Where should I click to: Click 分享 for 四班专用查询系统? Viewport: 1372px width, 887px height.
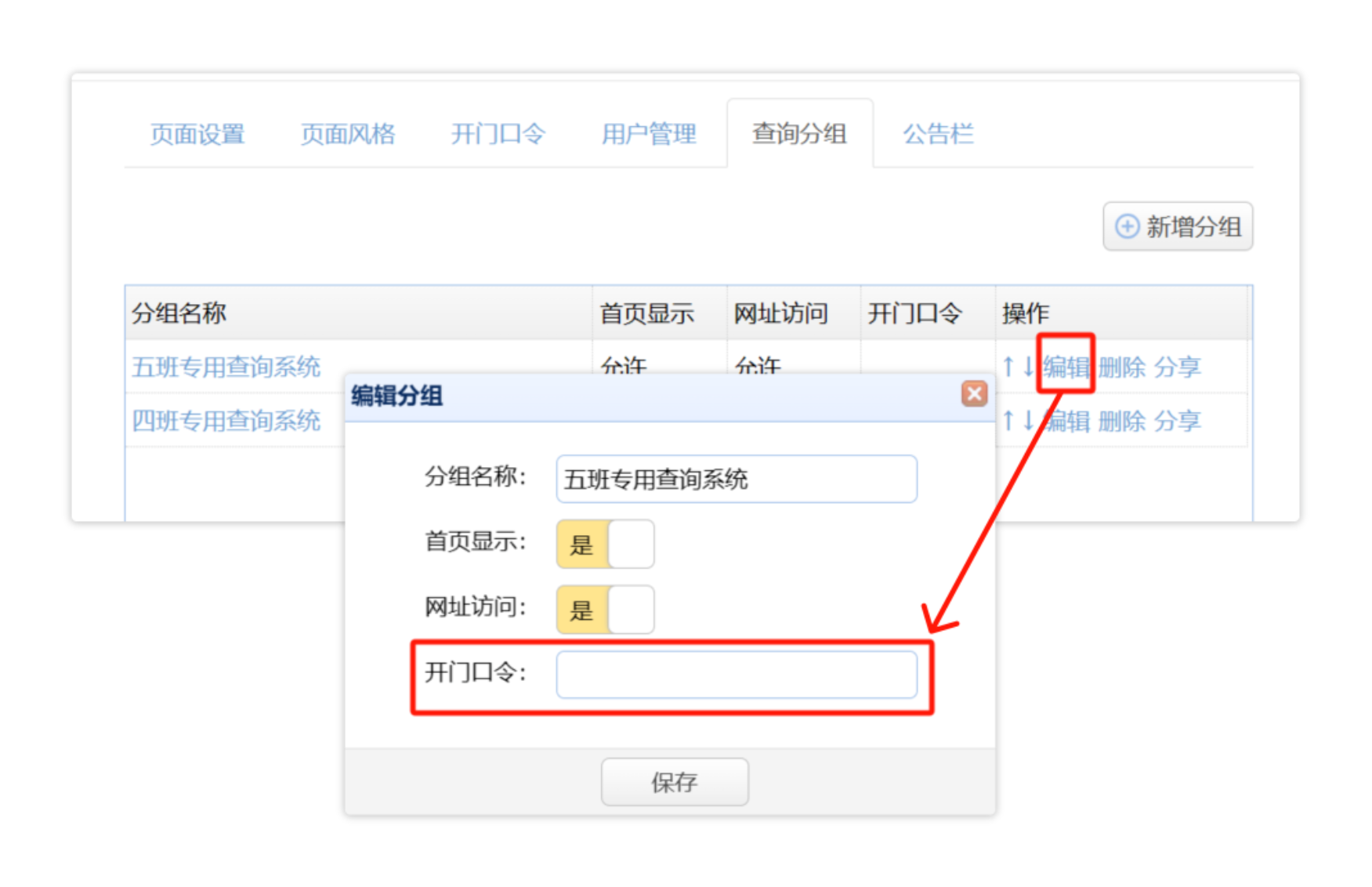pyautogui.click(x=1177, y=421)
